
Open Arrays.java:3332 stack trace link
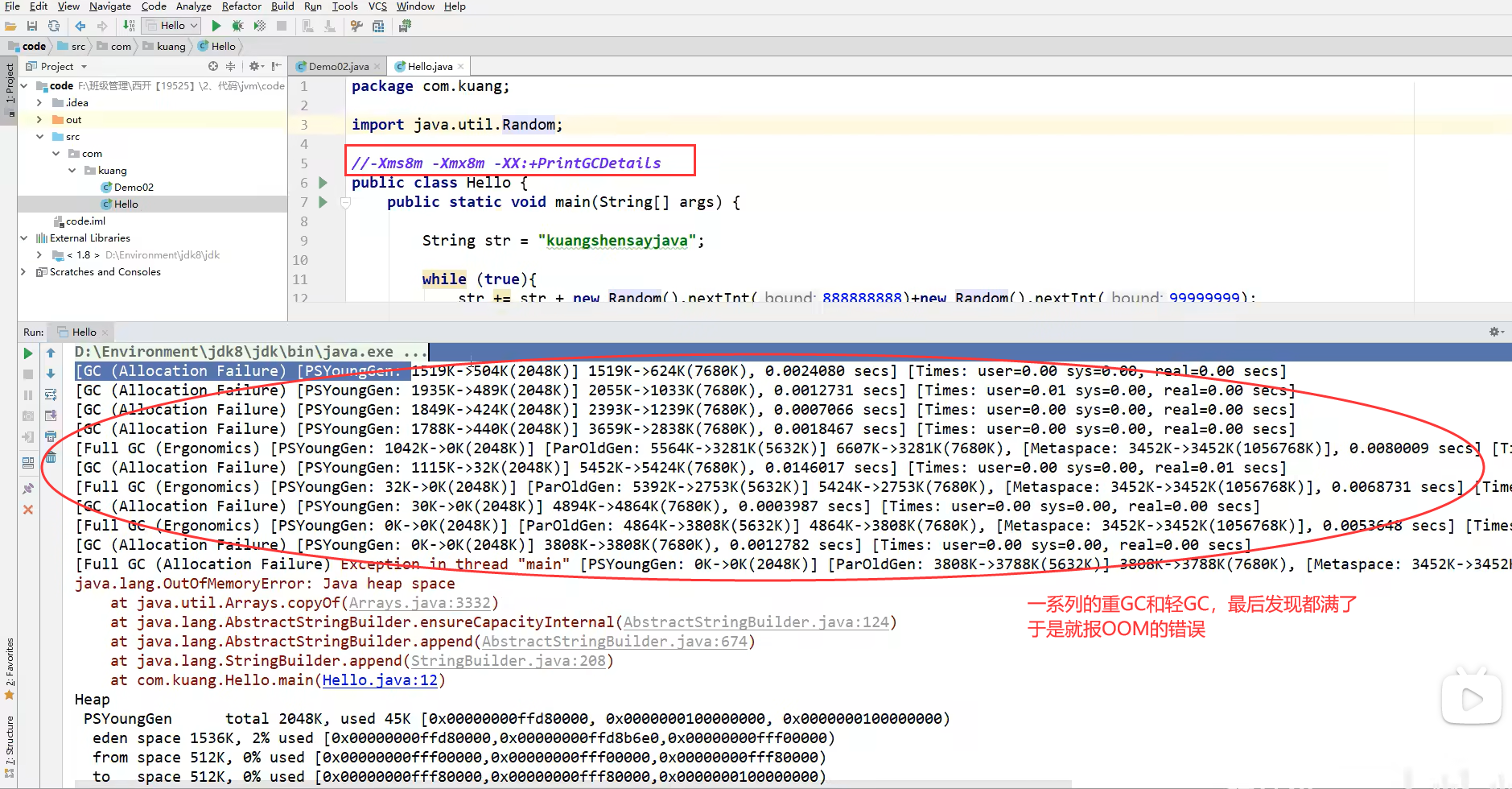[x=419, y=603]
